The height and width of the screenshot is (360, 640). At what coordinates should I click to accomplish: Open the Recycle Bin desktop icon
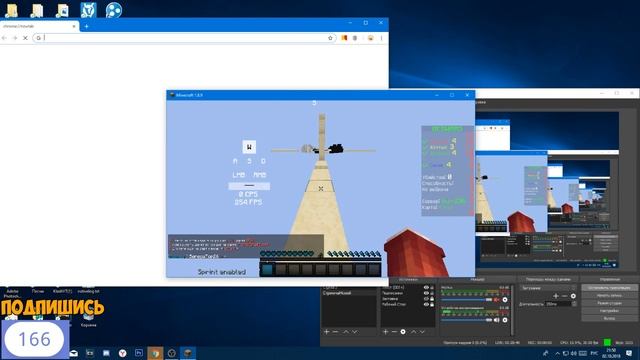88,320
